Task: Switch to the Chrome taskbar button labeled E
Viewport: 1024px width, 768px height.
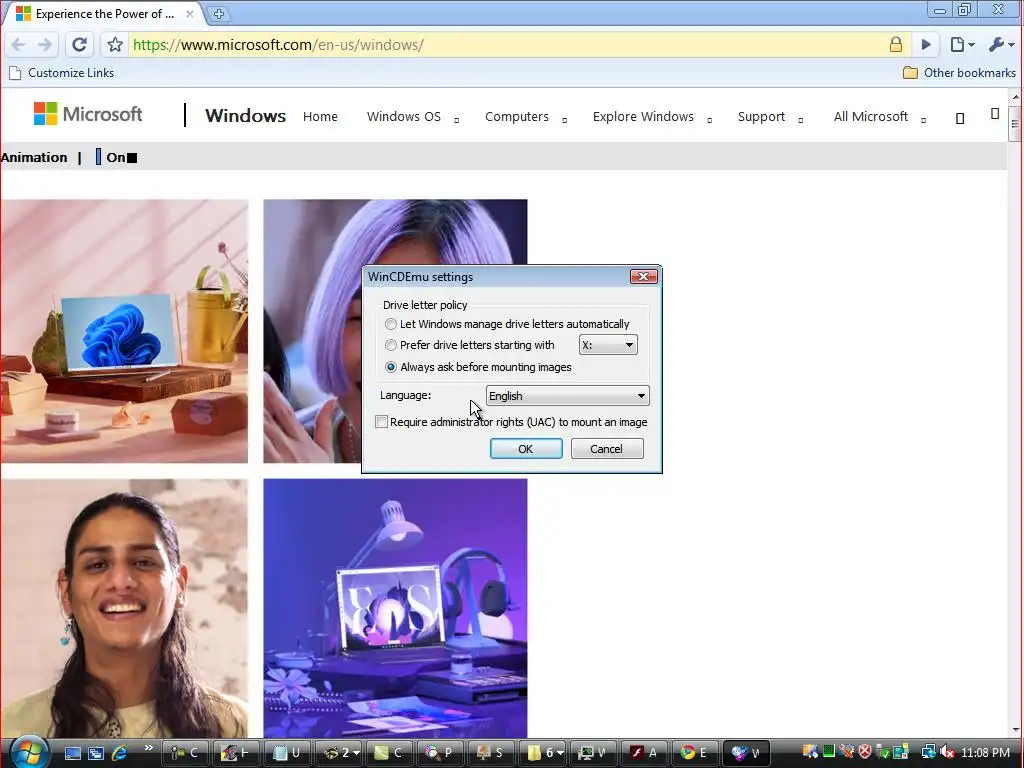Action: coord(695,753)
